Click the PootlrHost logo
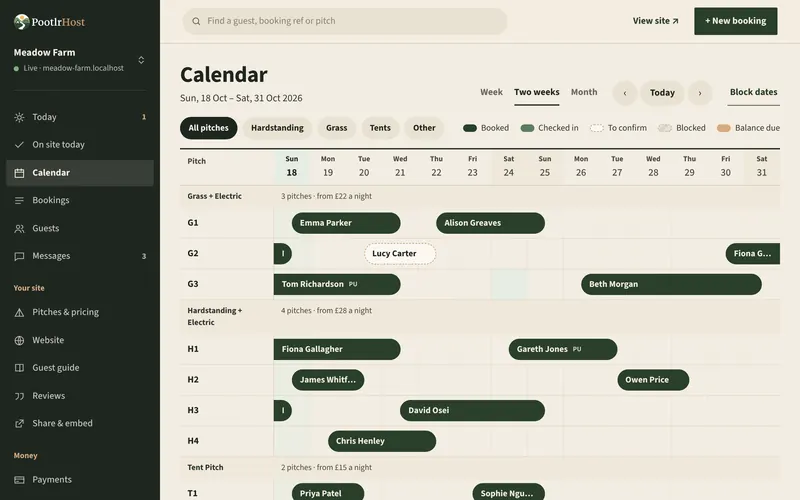800x500 pixels. coord(49,21)
